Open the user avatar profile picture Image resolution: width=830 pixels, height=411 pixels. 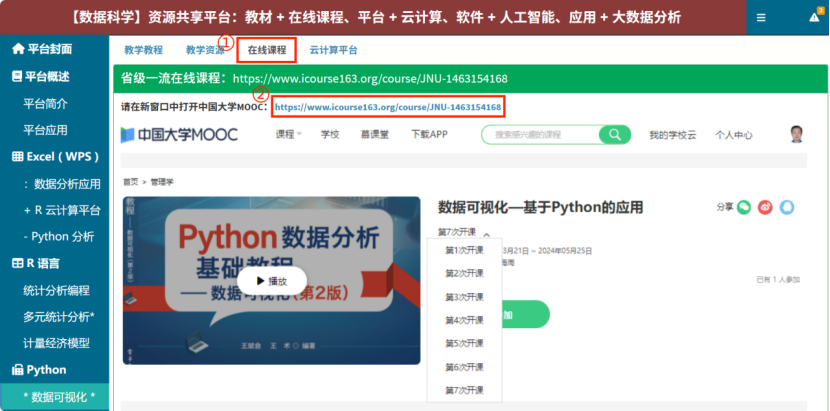coord(796,135)
